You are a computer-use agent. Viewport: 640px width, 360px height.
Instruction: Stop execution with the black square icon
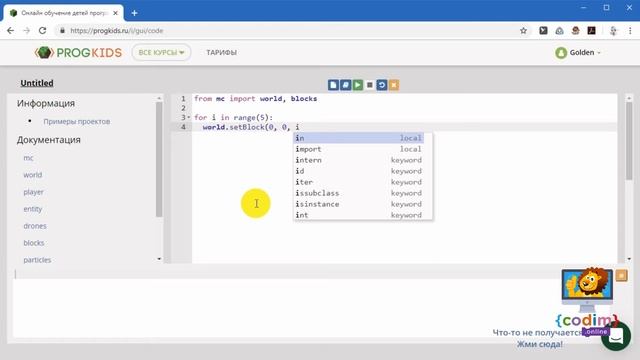coord(370,85)
